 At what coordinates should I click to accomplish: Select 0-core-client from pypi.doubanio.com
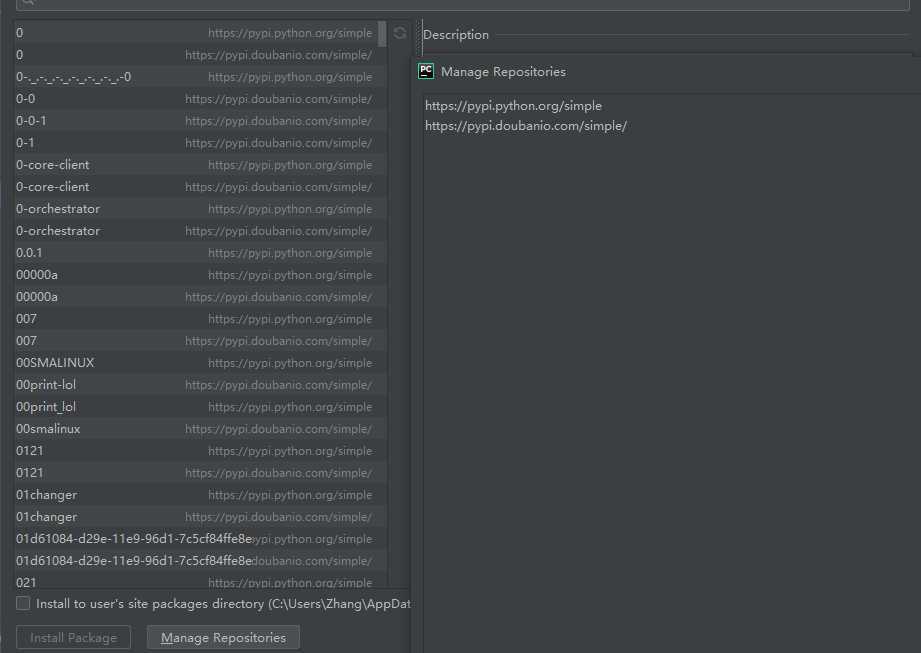(200, 187)
